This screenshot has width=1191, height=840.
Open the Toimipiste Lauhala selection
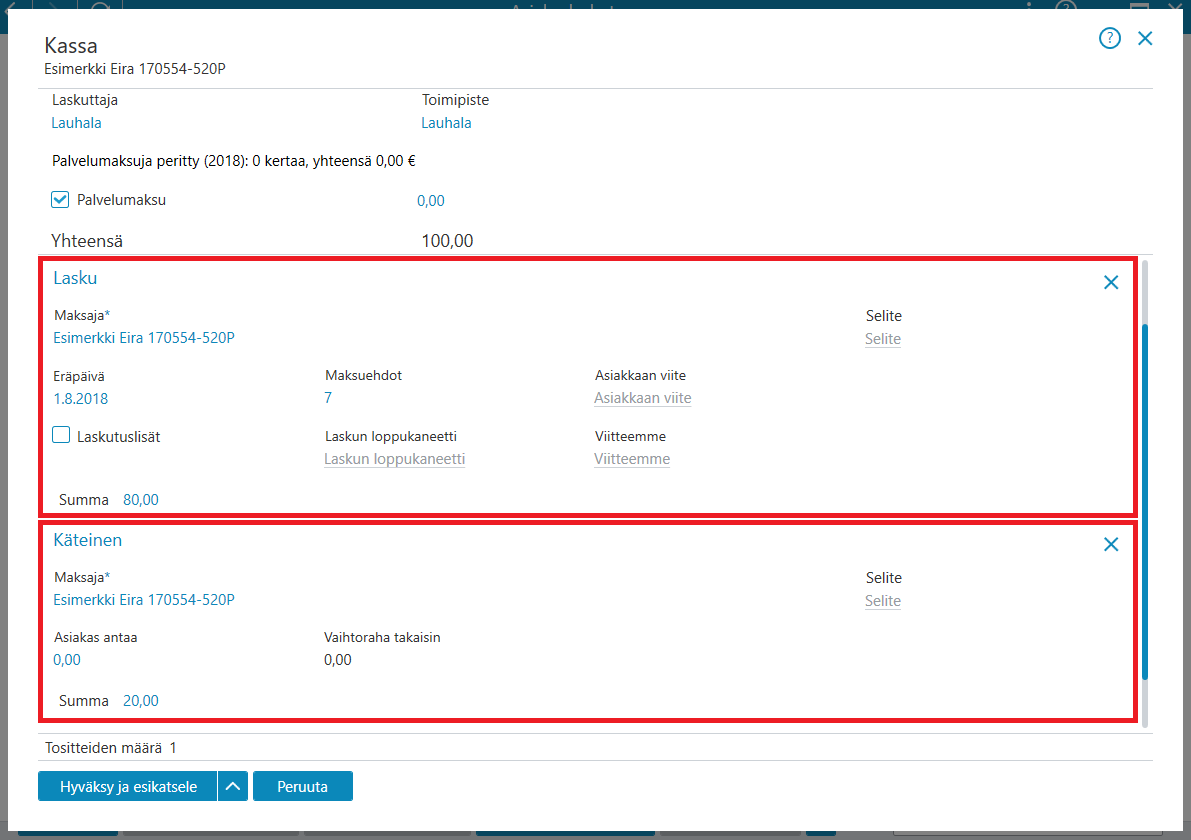coord(447,123)
